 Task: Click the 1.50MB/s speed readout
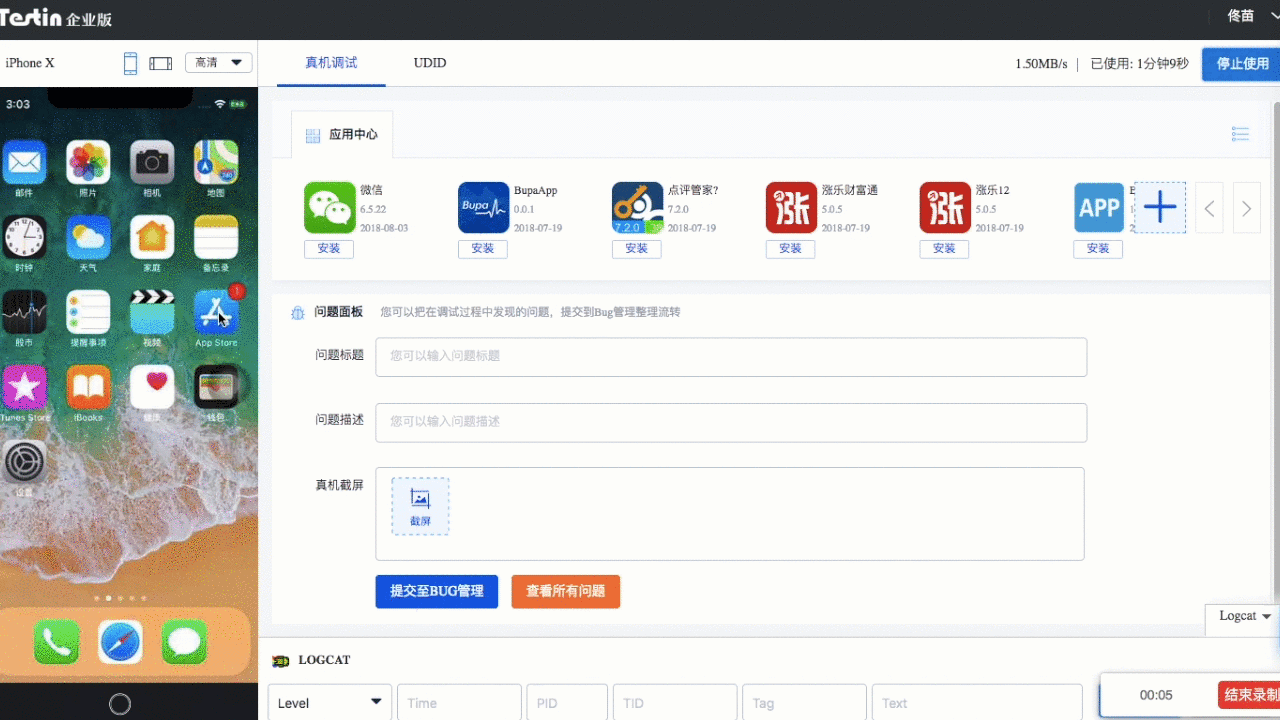[x=1041, y=64]
